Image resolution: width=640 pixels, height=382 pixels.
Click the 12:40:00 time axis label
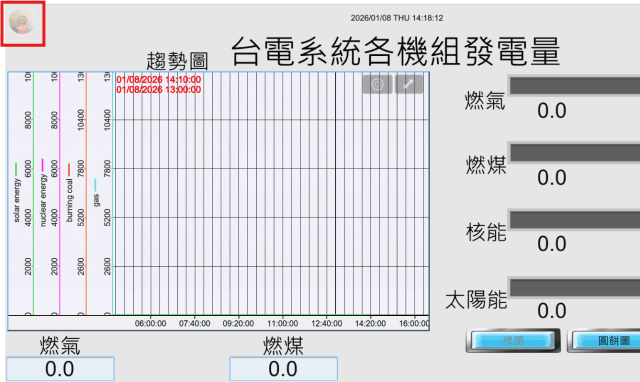[327, 324]
